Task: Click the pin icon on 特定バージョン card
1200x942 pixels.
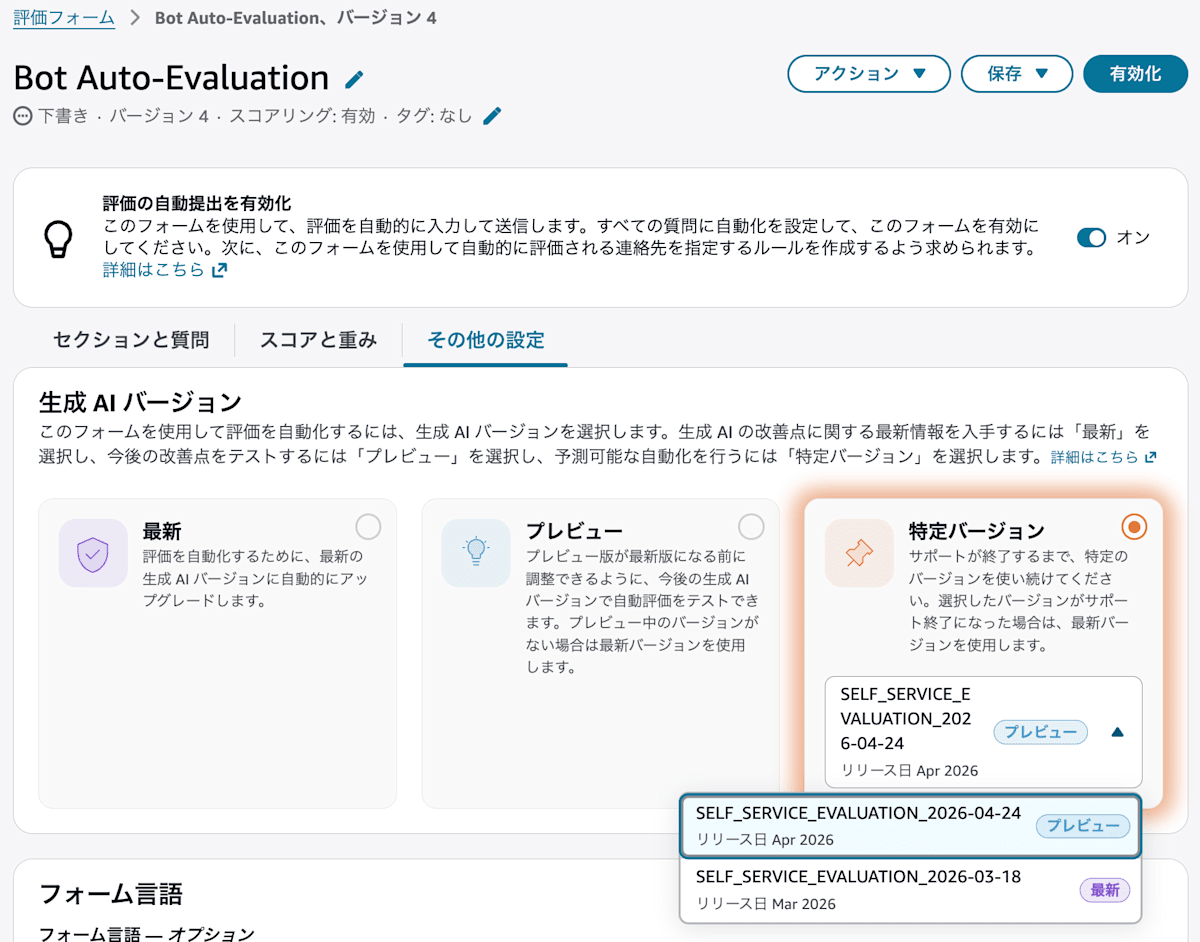Action: [x=859, y=552]
